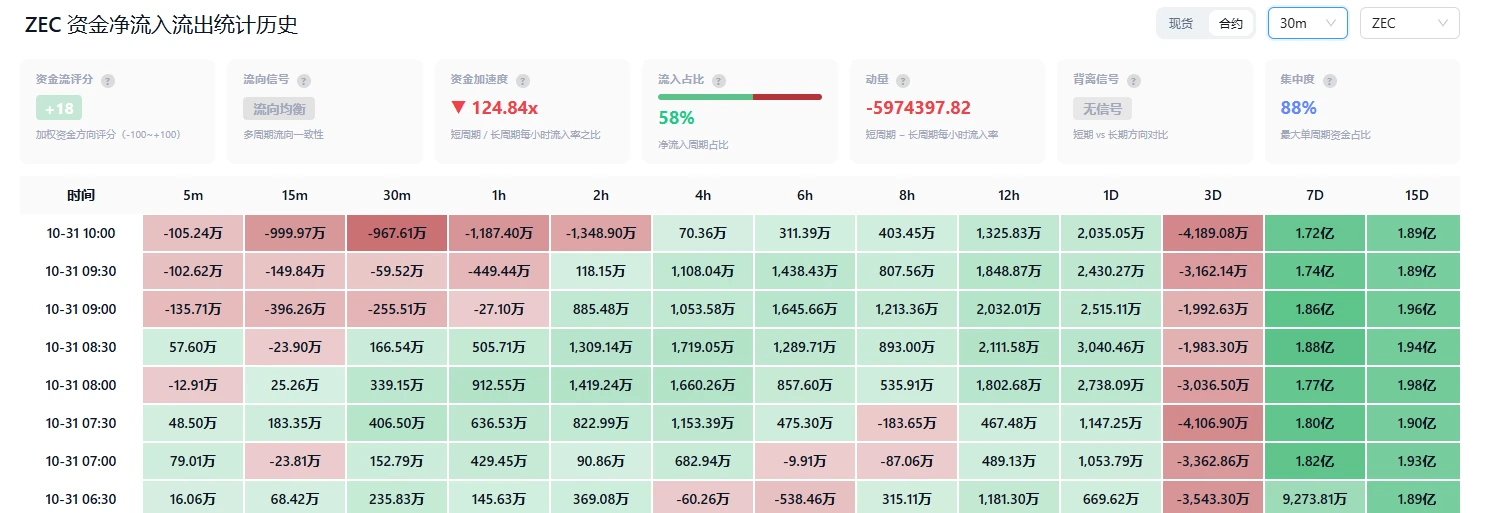Click the 70.36万 cell

pyautogui.click(x=703, y=233)
